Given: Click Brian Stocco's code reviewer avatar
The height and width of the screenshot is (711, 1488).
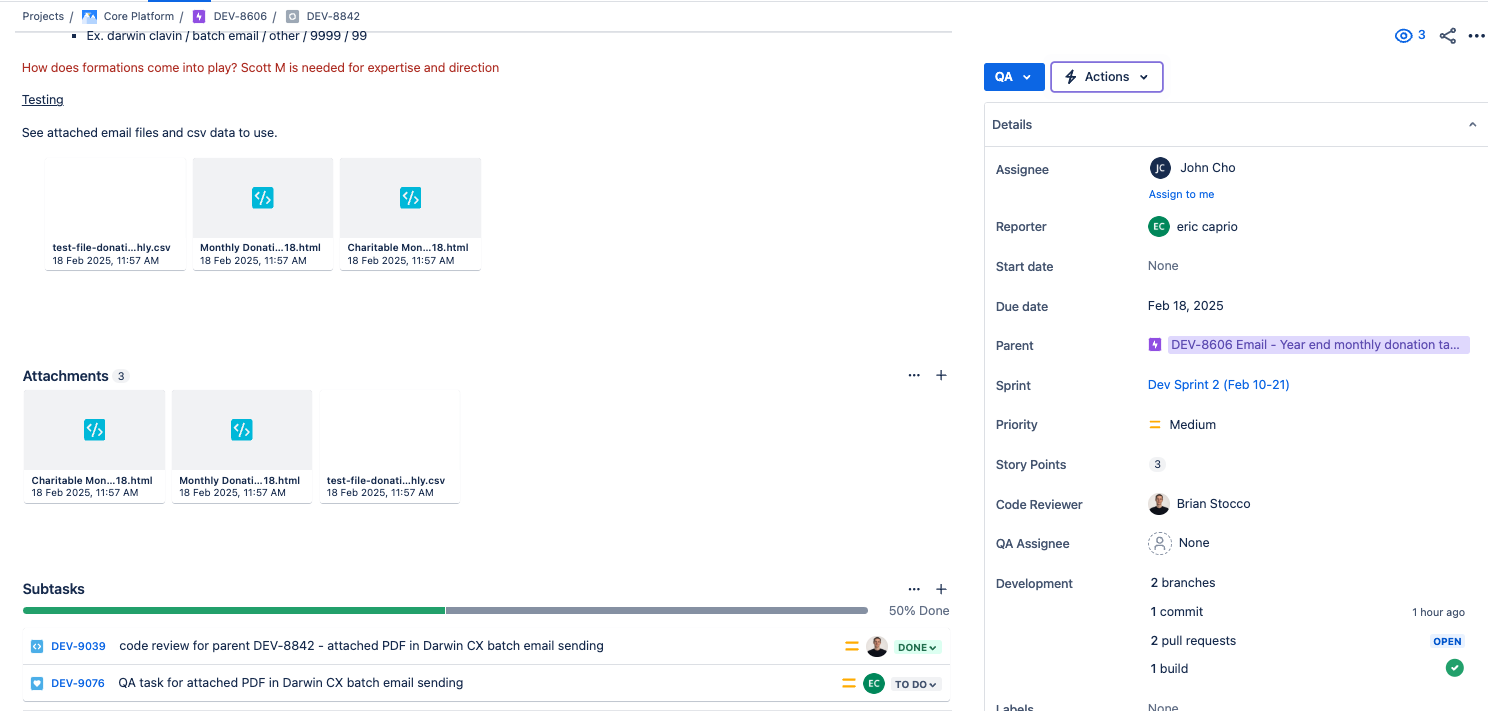Looking at the screenshot, I should (1159, 504).
